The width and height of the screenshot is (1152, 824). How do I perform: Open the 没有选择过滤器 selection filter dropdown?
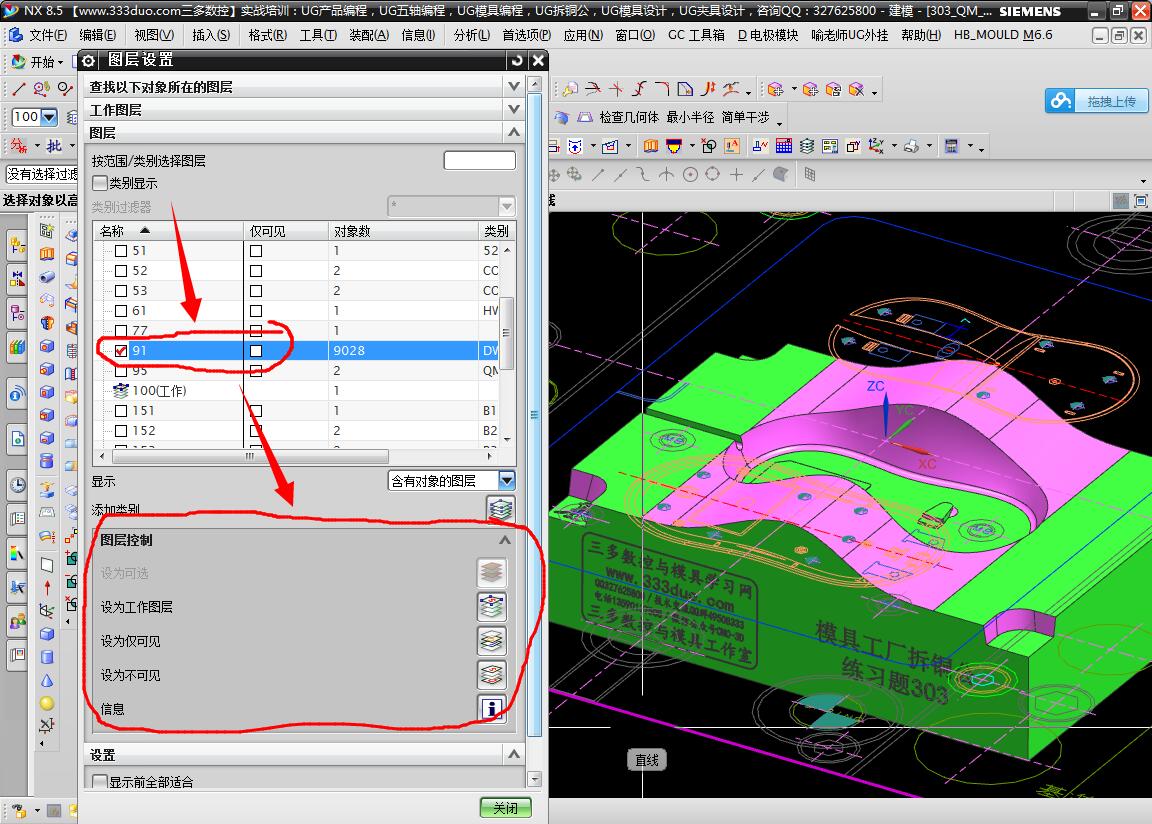click(41, 174)
